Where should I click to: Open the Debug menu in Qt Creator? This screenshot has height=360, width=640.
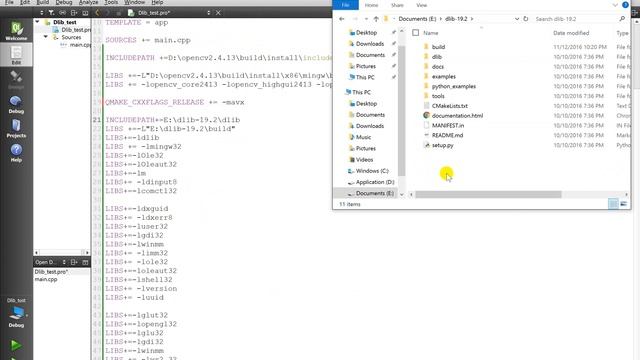coord(64,2)
